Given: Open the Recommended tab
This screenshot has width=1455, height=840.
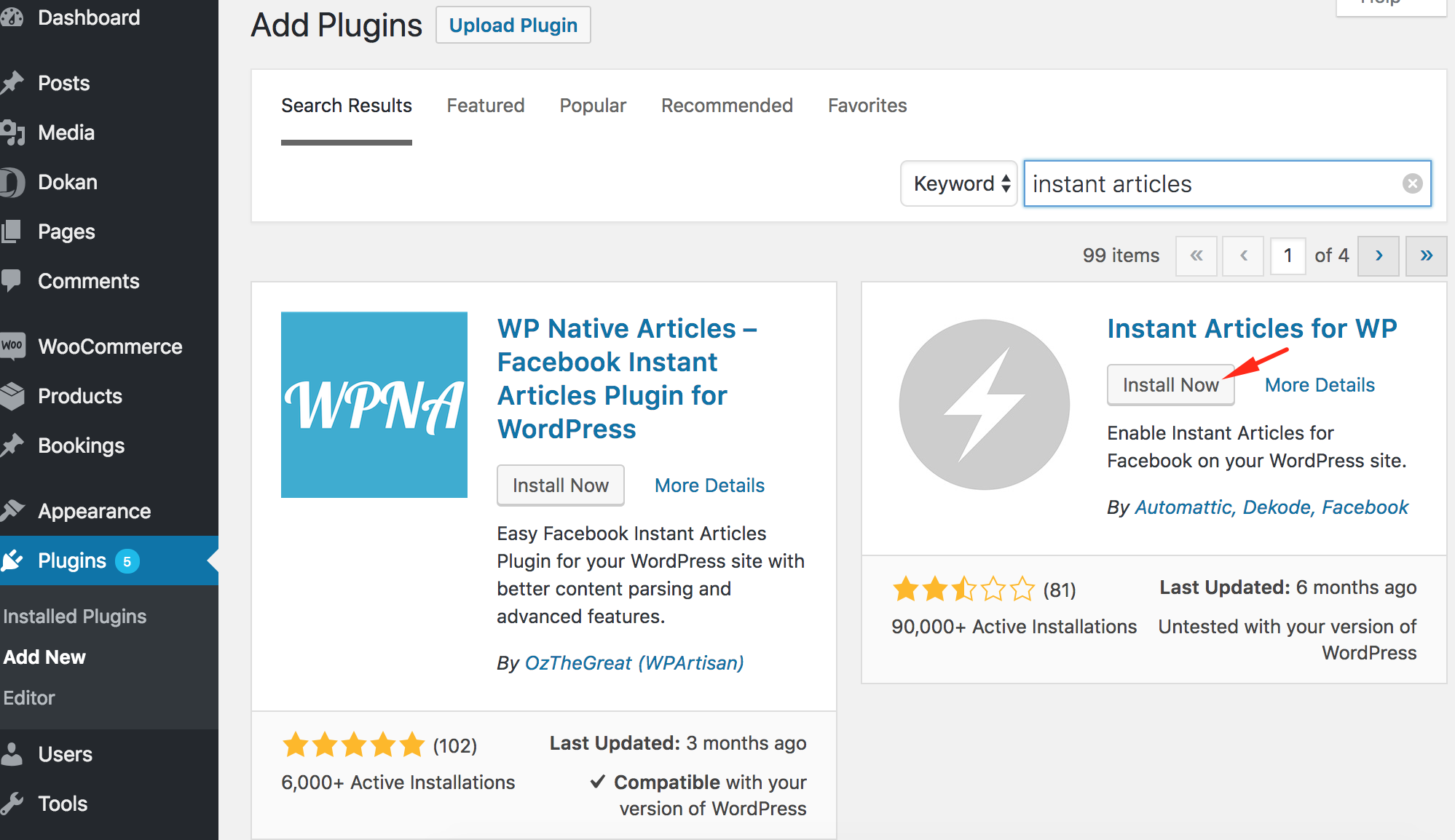Looking at the screenshot, I should tap(727, 106).
